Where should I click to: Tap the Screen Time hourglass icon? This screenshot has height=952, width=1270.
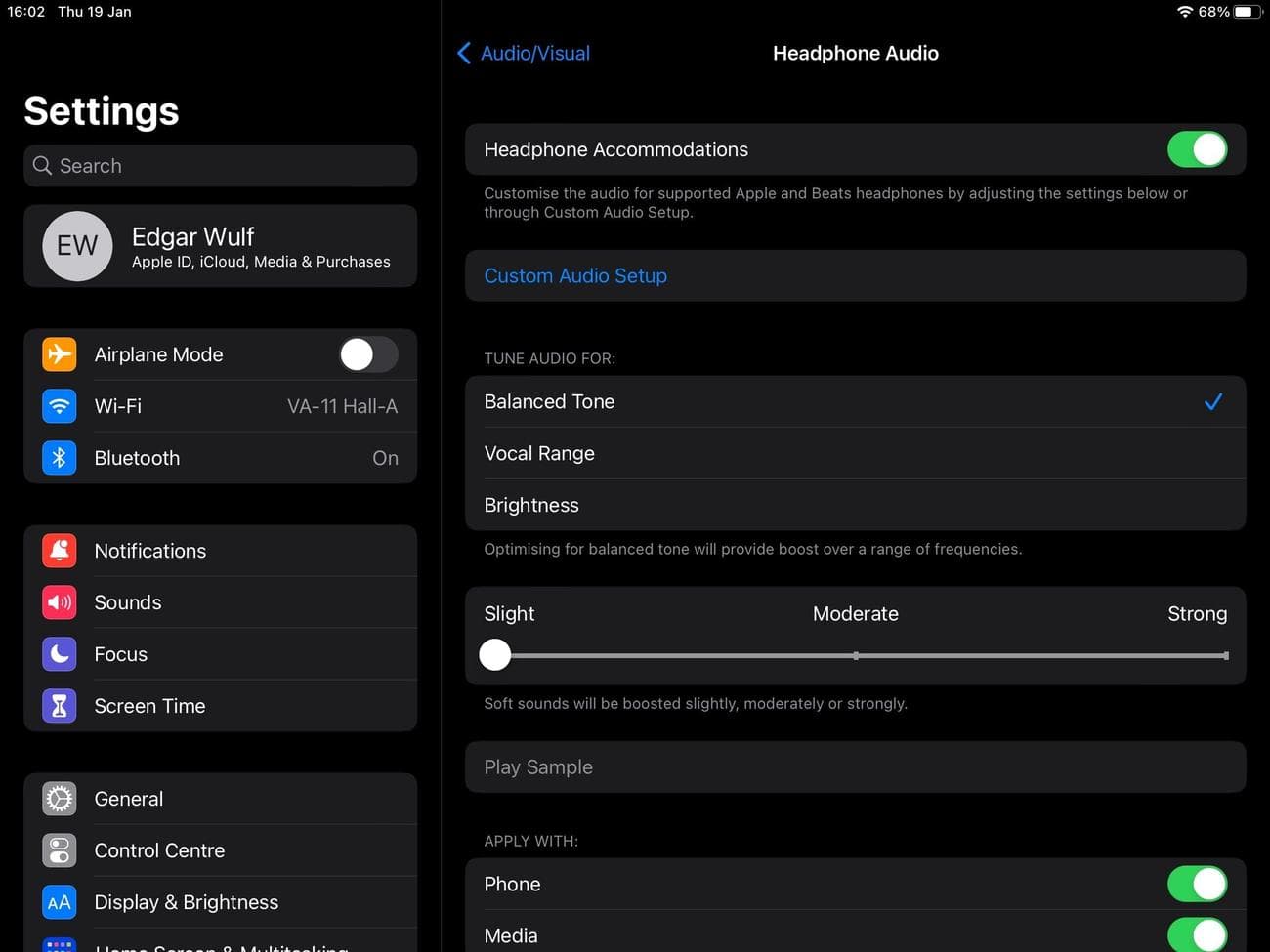(60, 706)
